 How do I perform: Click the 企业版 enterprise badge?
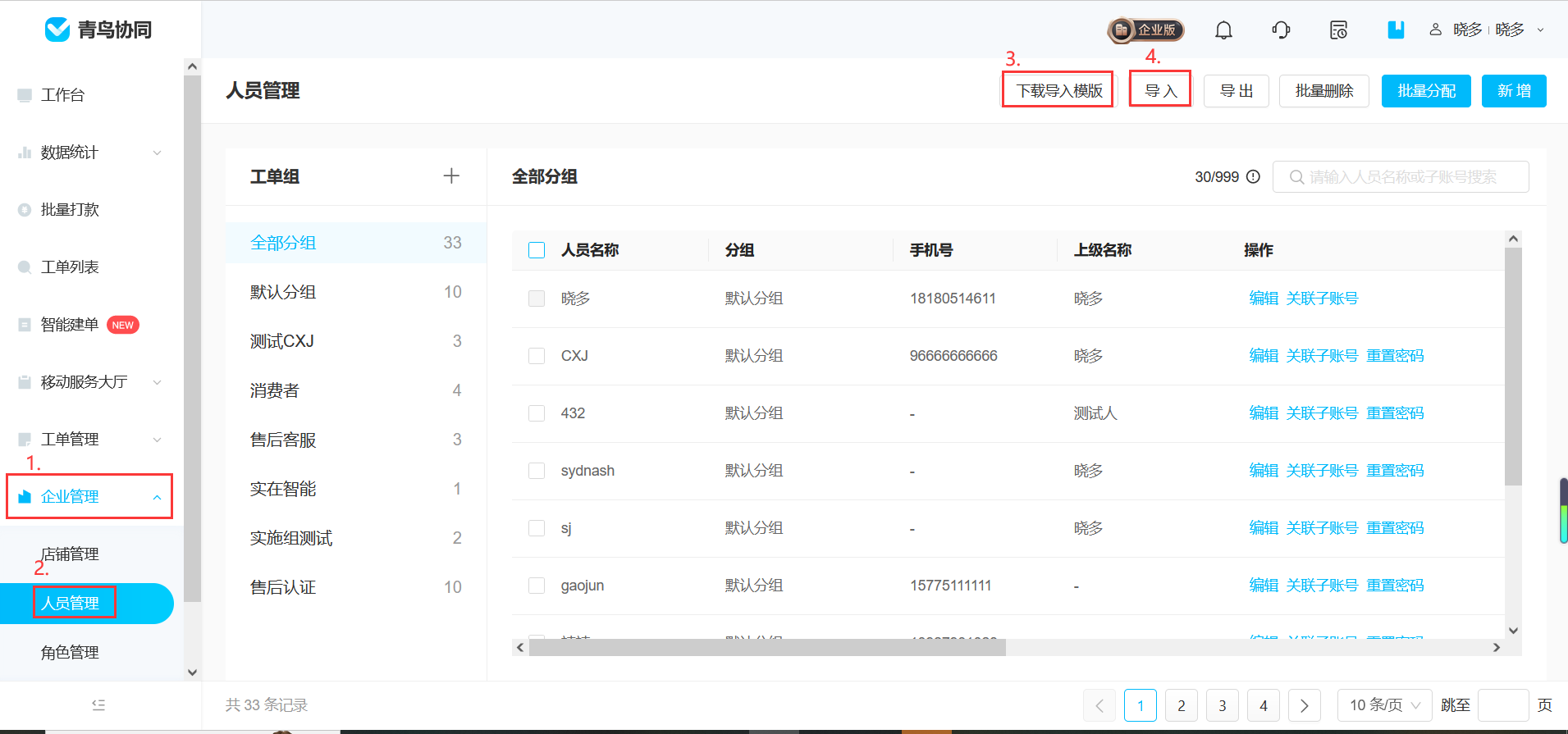[x=1146, y=30]
